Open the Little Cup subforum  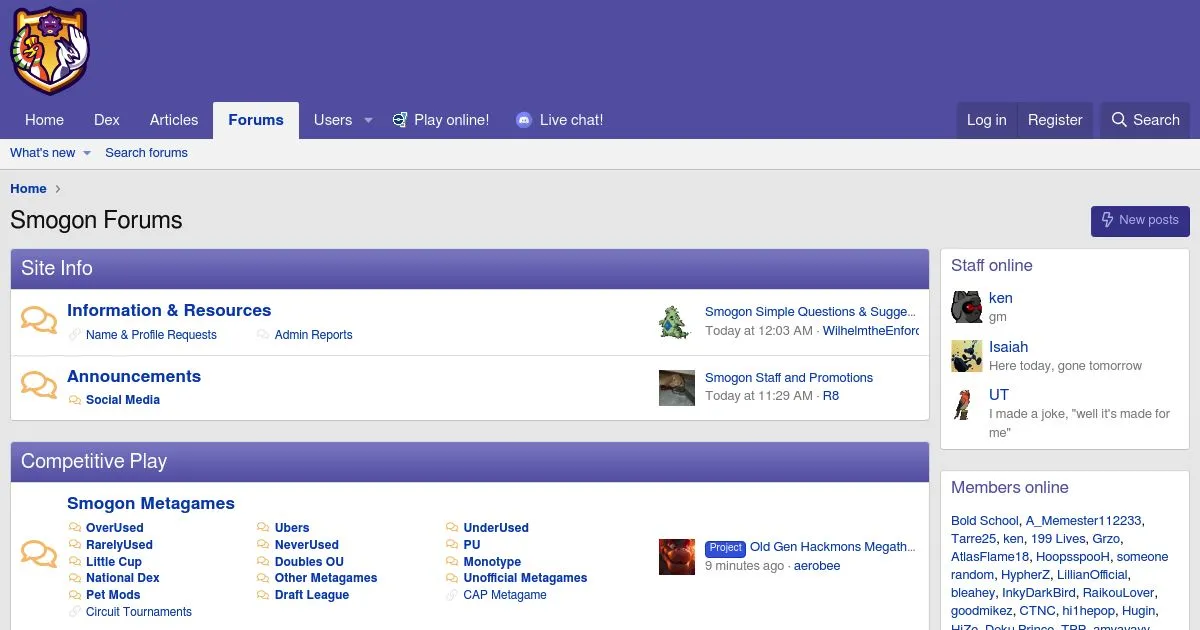click(x=114, y=562)
